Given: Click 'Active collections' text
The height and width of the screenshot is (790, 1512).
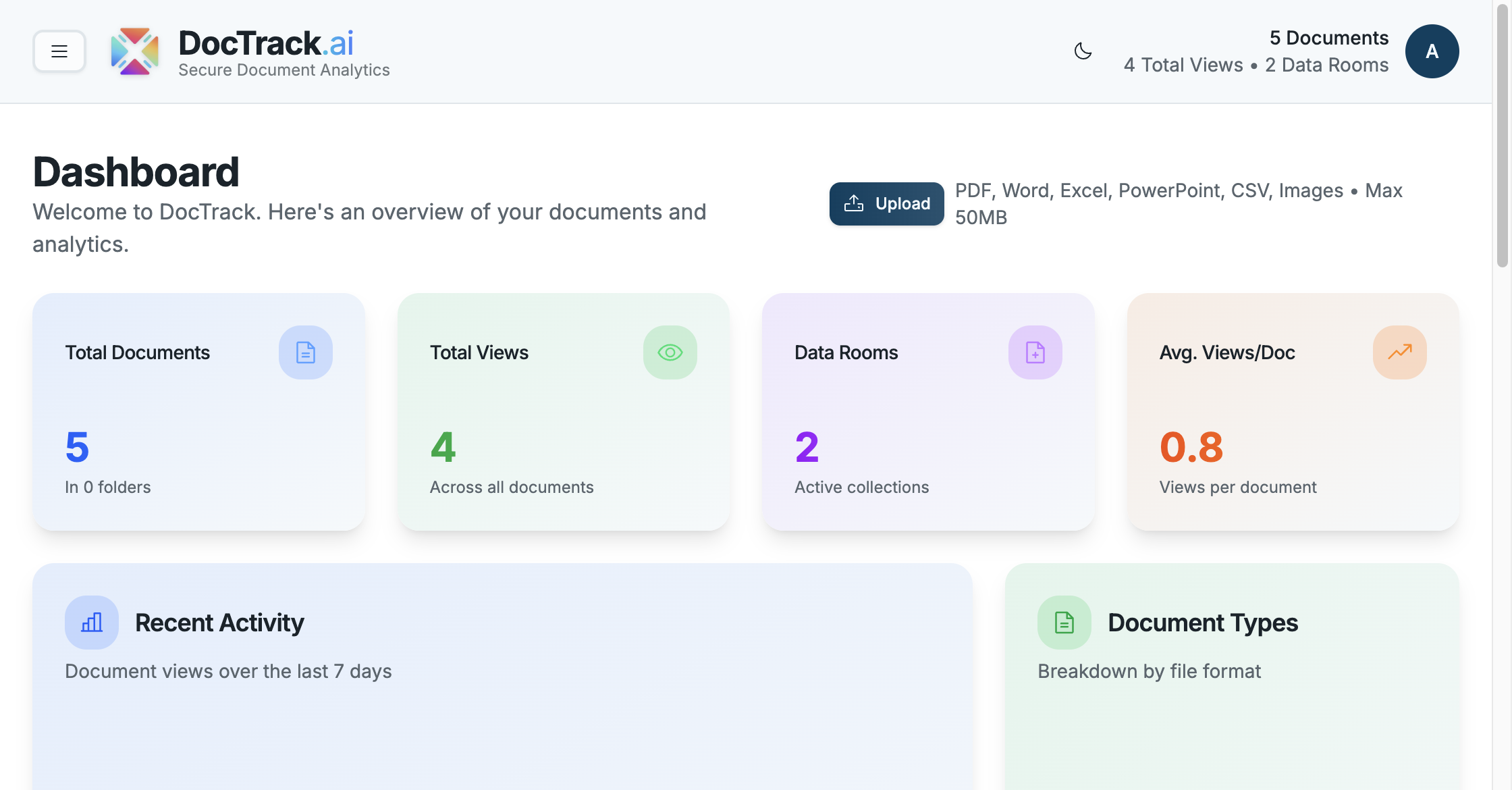Looking at the screenshot, I should pos(862,487).
